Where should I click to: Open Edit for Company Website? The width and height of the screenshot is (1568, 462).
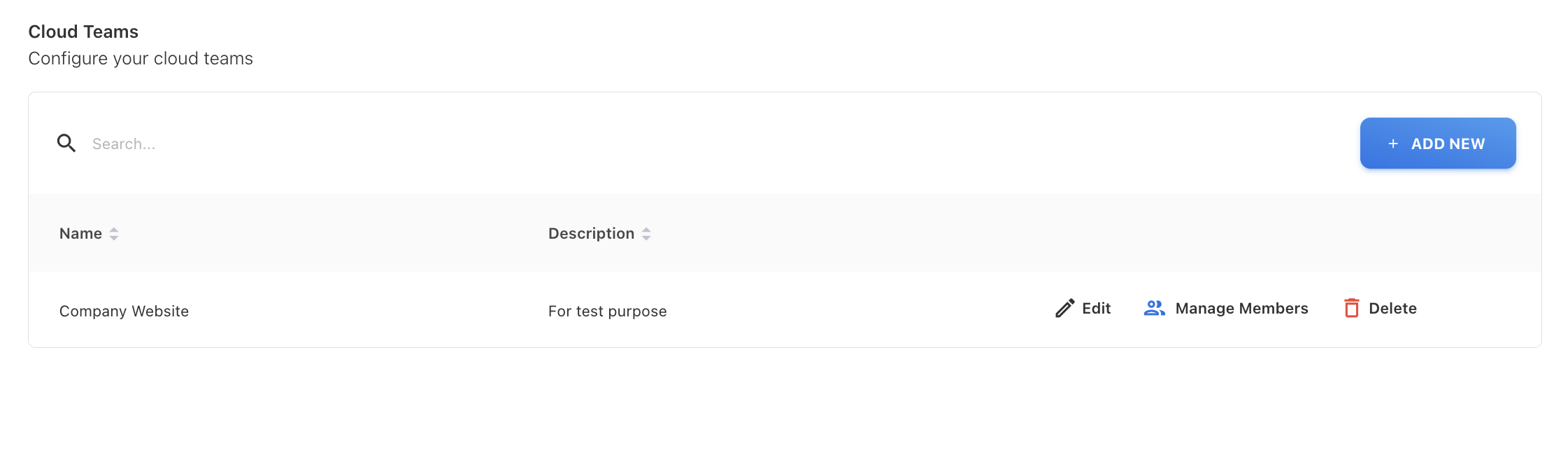tap(1096, 309)
